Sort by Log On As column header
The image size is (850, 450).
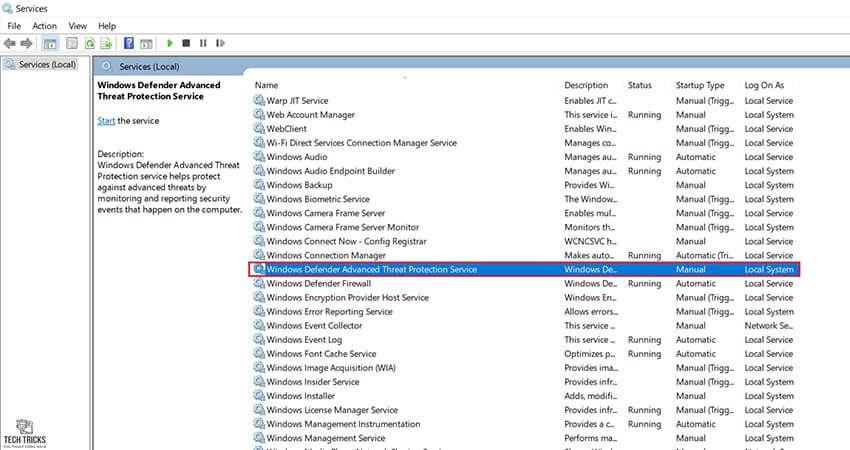click(764, 85)
